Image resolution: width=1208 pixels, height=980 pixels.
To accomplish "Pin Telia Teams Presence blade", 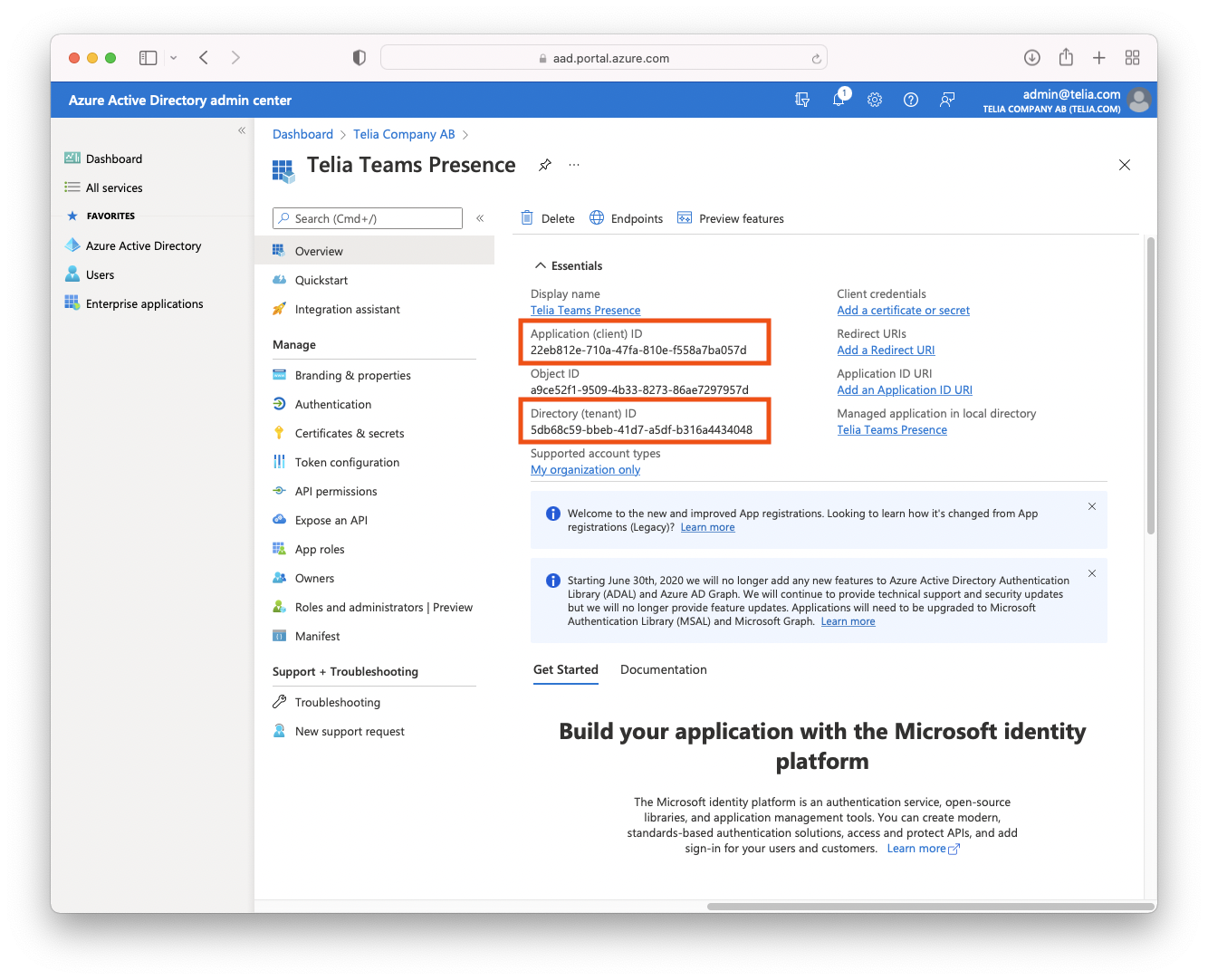I will (x=545, y=165).
